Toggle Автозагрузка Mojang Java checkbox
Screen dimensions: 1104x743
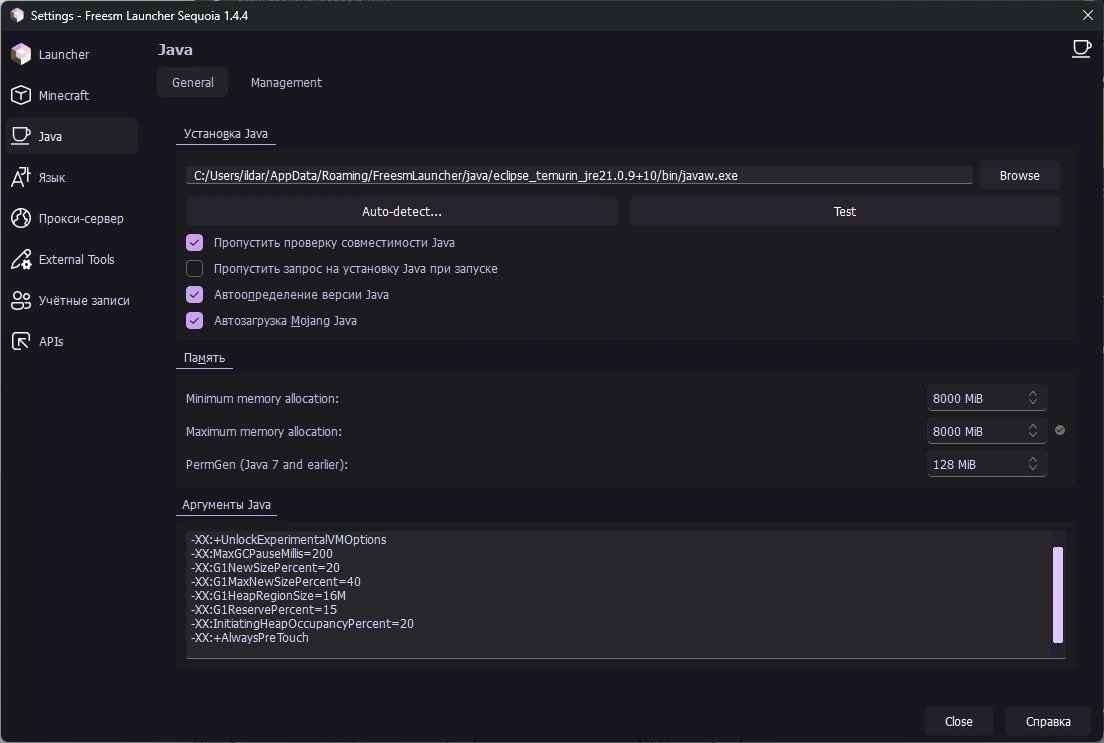click(195, 321)
